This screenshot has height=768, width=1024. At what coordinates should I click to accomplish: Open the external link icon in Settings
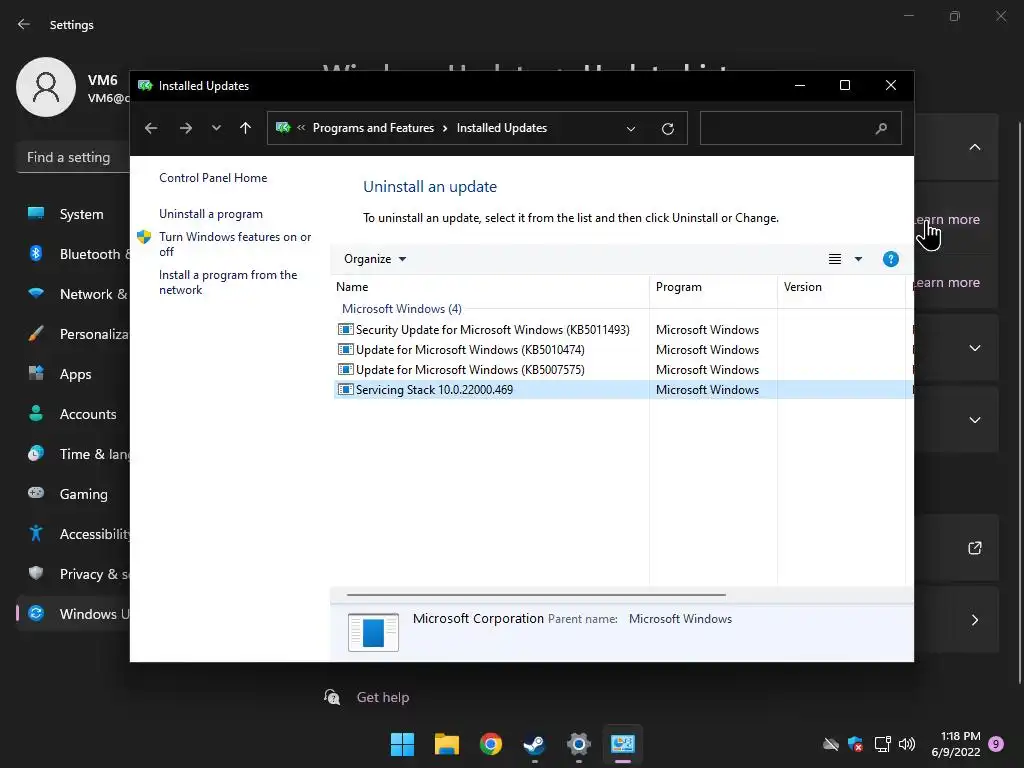click(974, 548)
